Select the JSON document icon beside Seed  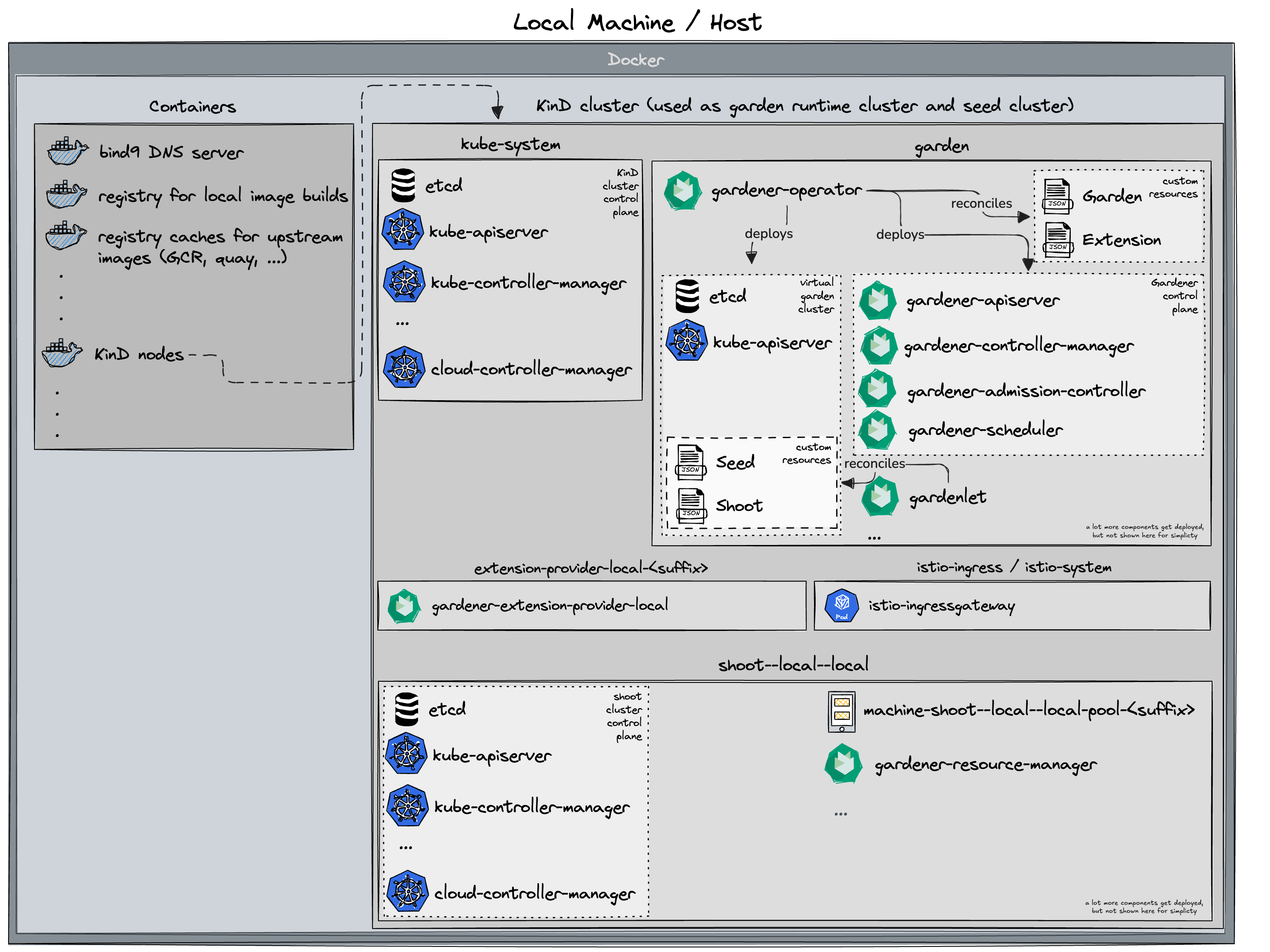[691, 462]
